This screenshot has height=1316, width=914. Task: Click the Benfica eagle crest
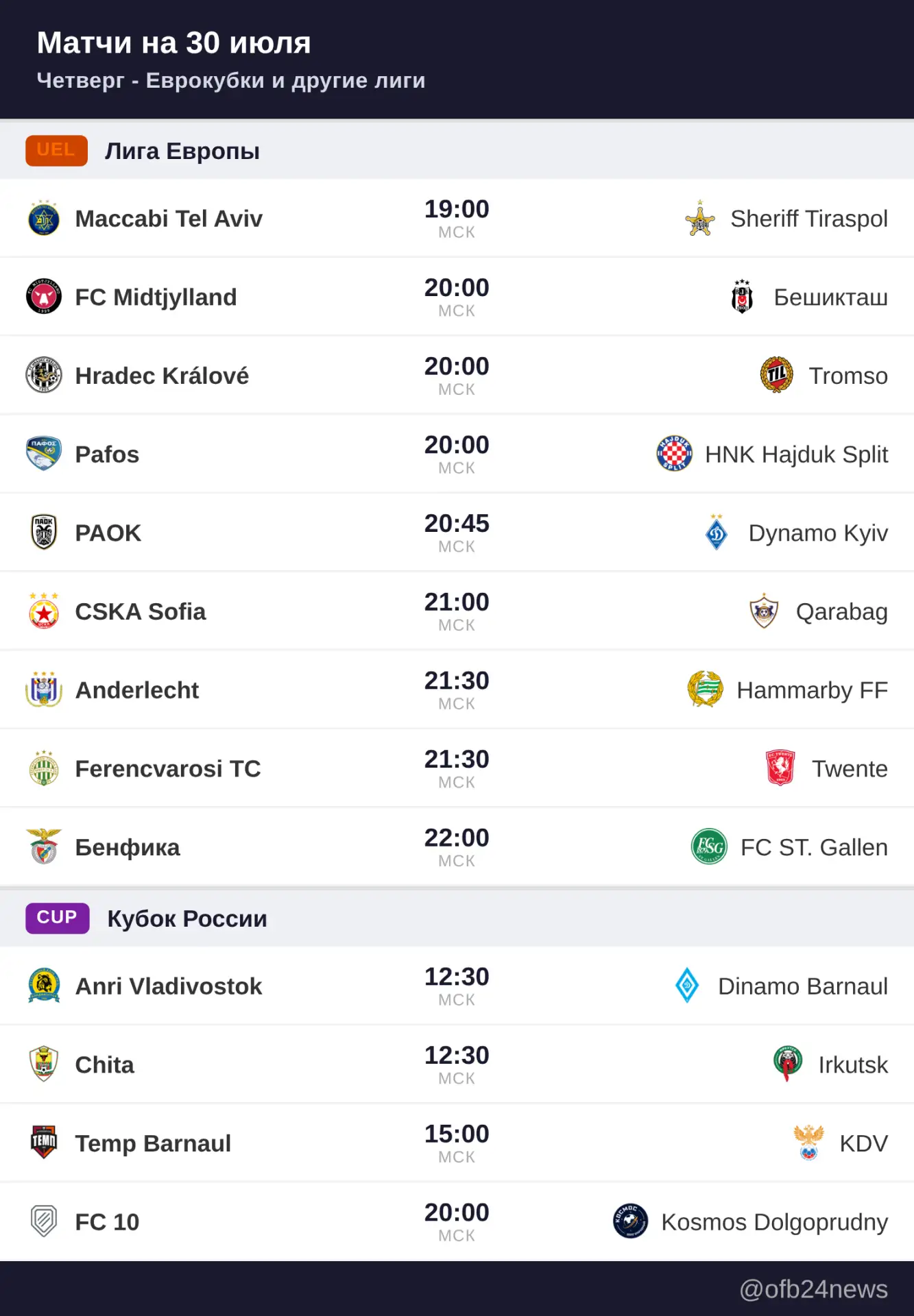(44, 846)
